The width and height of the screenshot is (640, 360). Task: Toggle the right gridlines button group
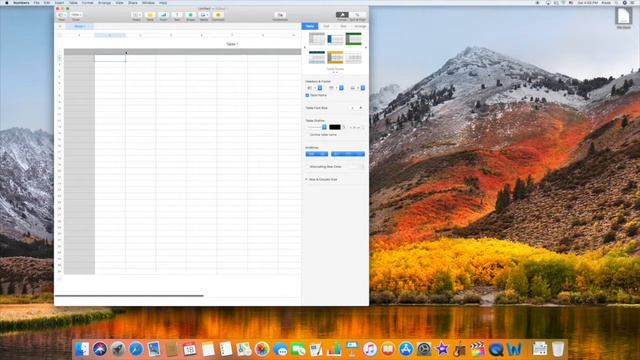[348, 154]
